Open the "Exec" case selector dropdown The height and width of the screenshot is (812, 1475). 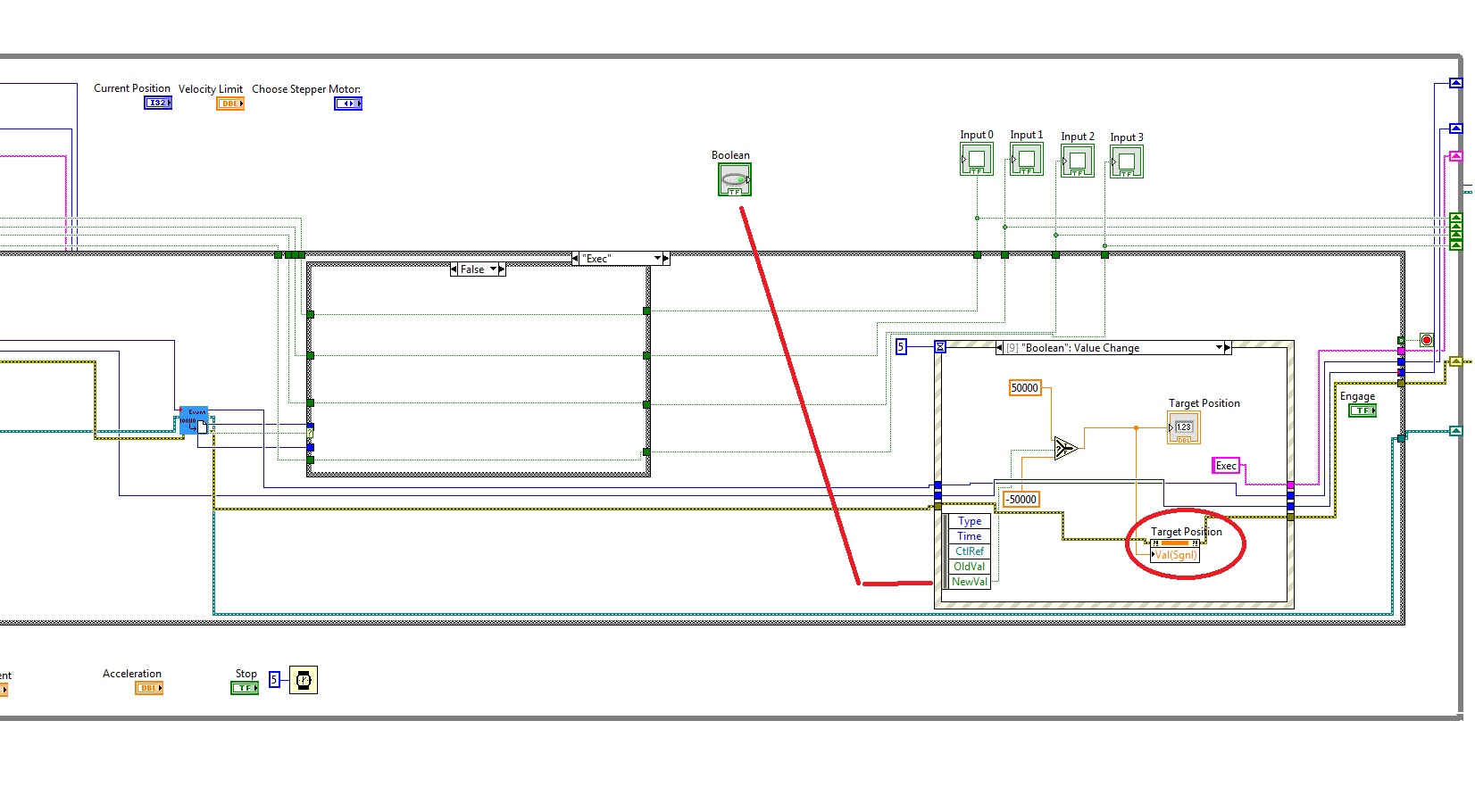657,259
